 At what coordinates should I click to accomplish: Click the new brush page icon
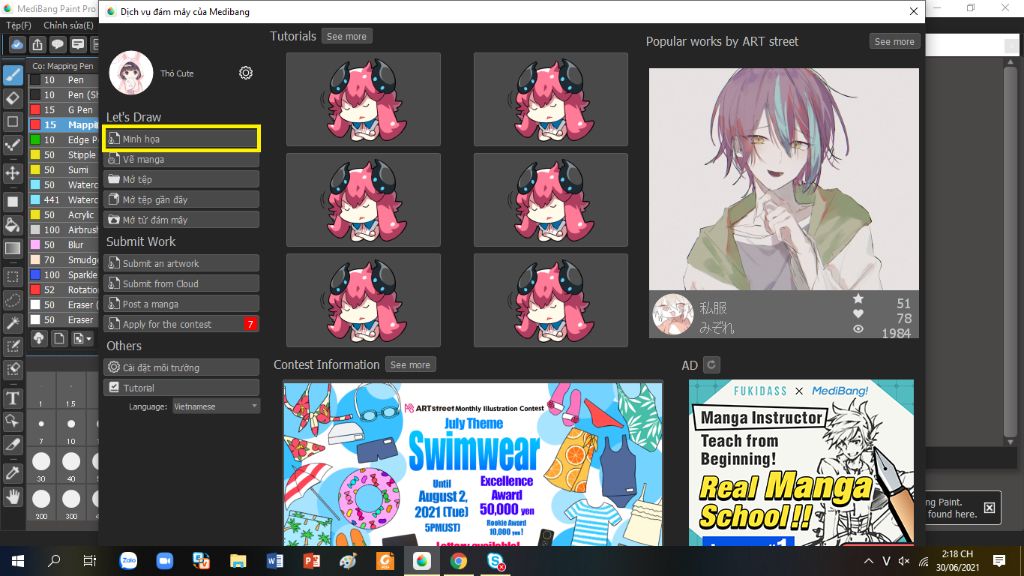(x=59, y=338)
